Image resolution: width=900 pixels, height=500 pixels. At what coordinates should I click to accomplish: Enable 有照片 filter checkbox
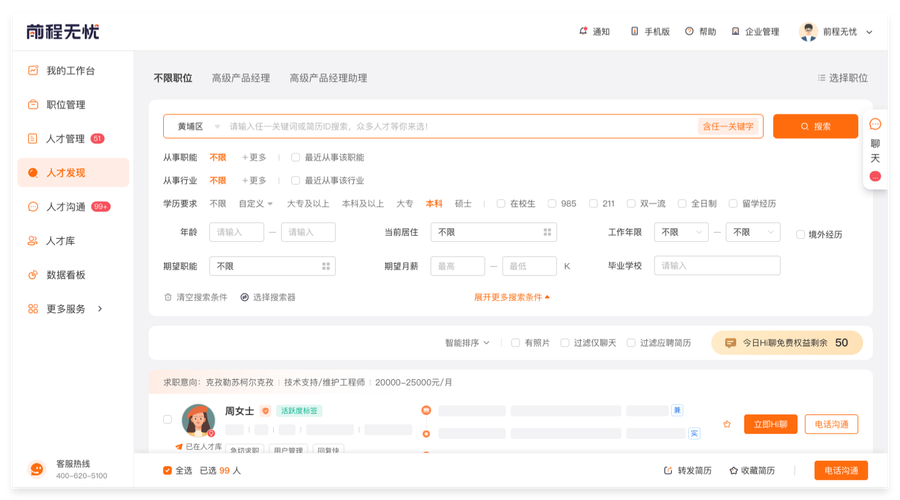point(515,343)
